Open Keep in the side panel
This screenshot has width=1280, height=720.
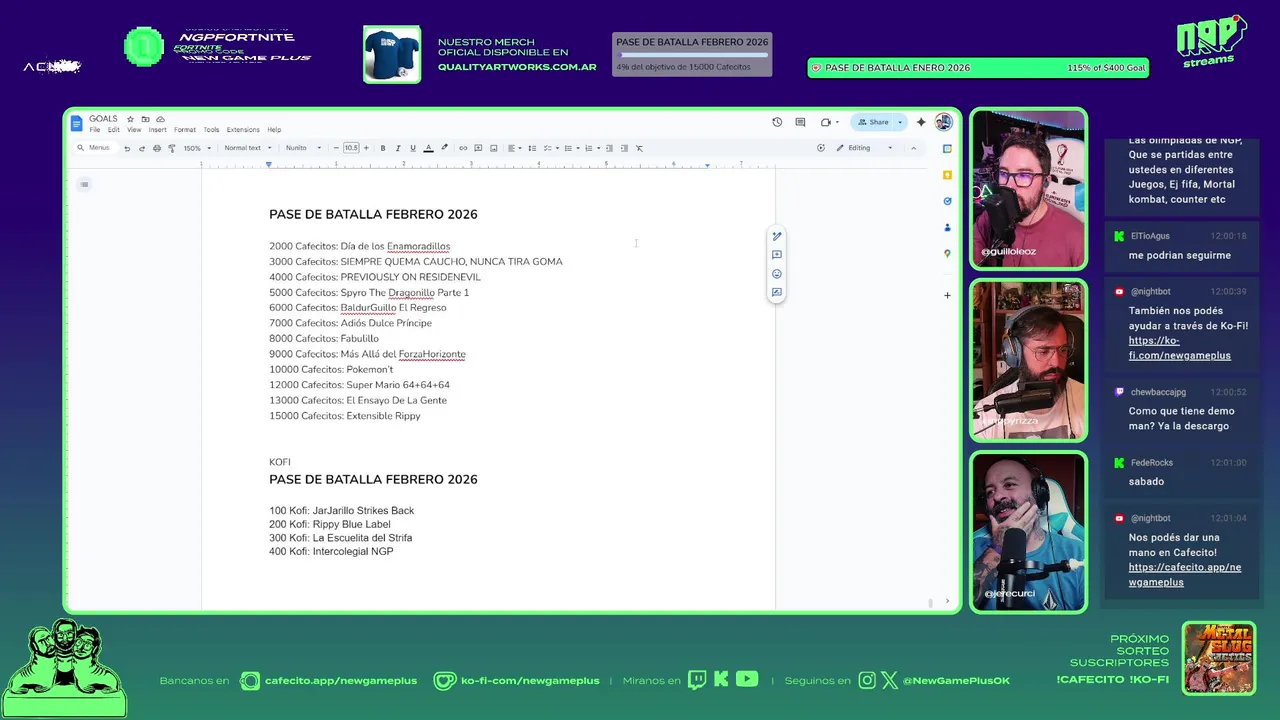click(947, 175)
